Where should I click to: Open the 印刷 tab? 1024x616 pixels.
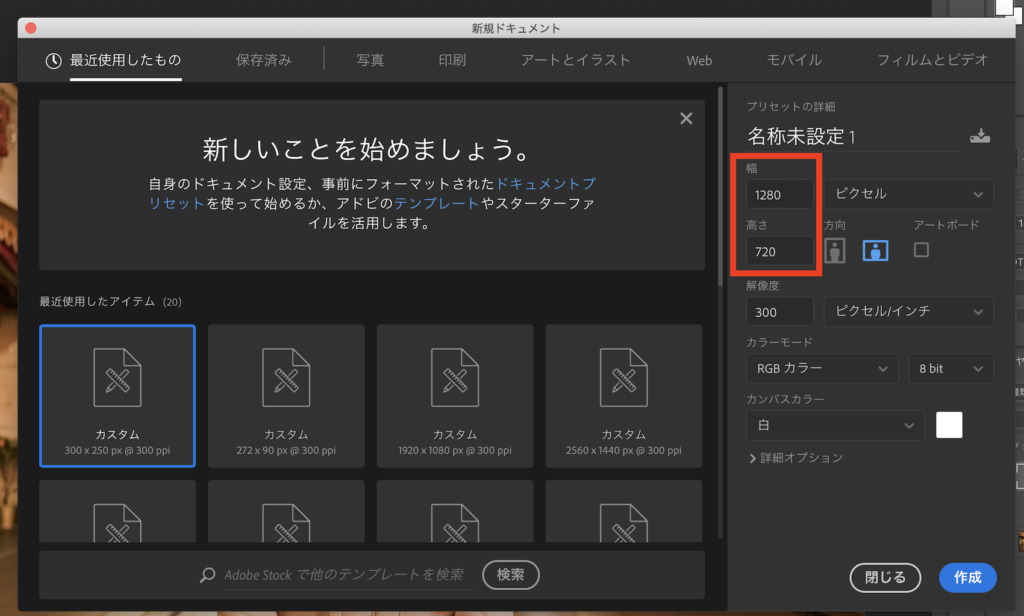(452, 60)
